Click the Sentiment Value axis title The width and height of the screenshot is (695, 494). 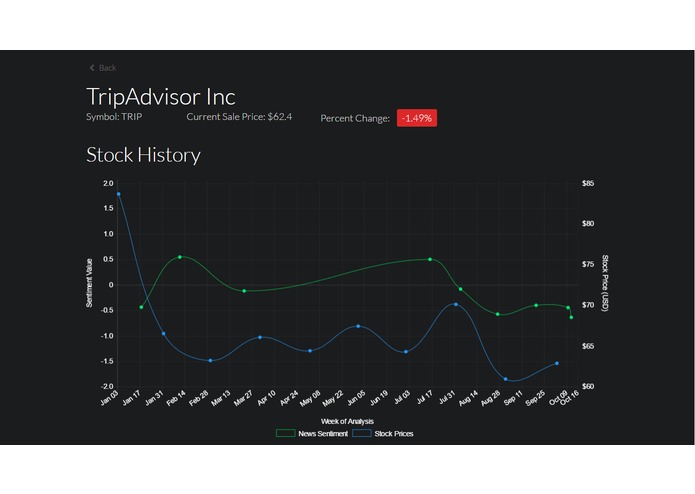89,283
